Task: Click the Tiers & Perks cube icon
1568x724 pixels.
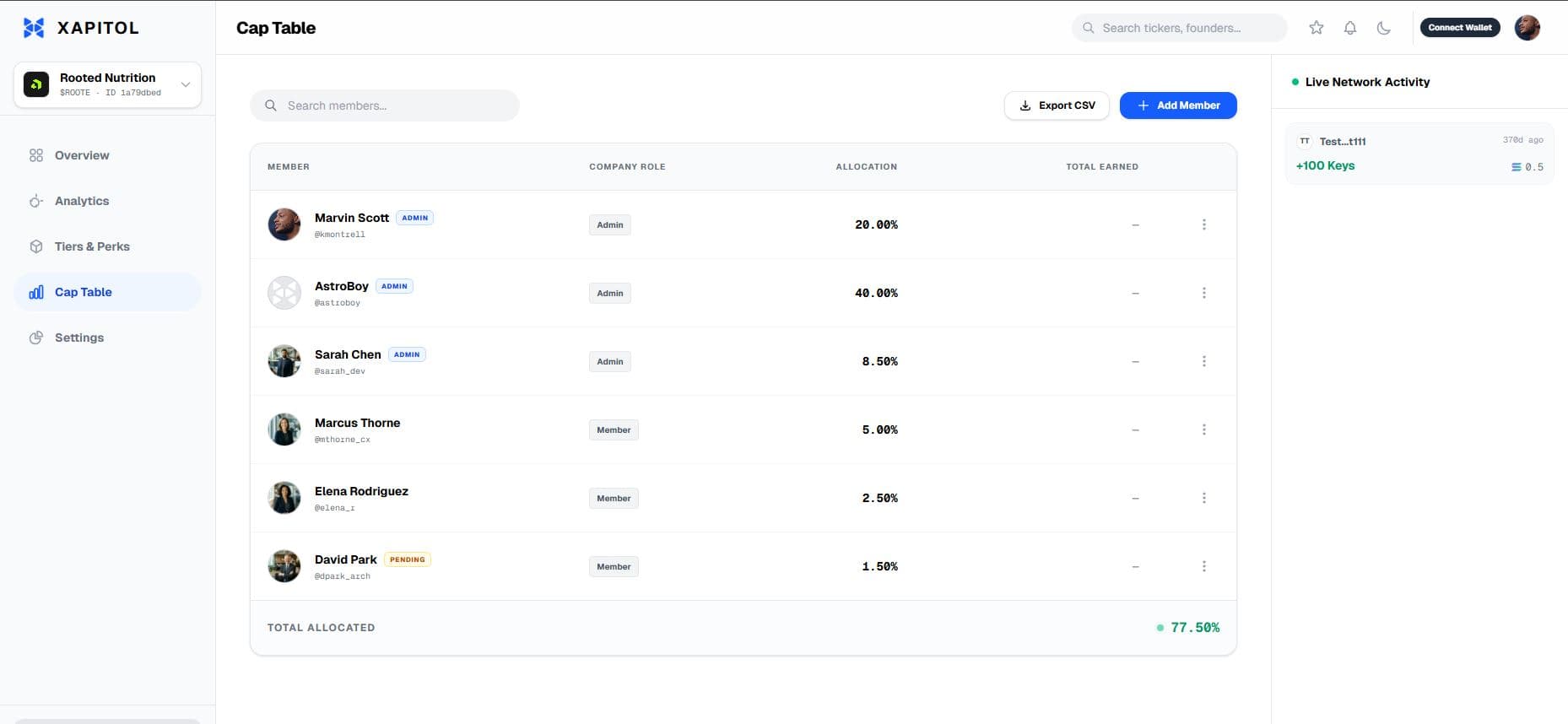Action: 36,246
